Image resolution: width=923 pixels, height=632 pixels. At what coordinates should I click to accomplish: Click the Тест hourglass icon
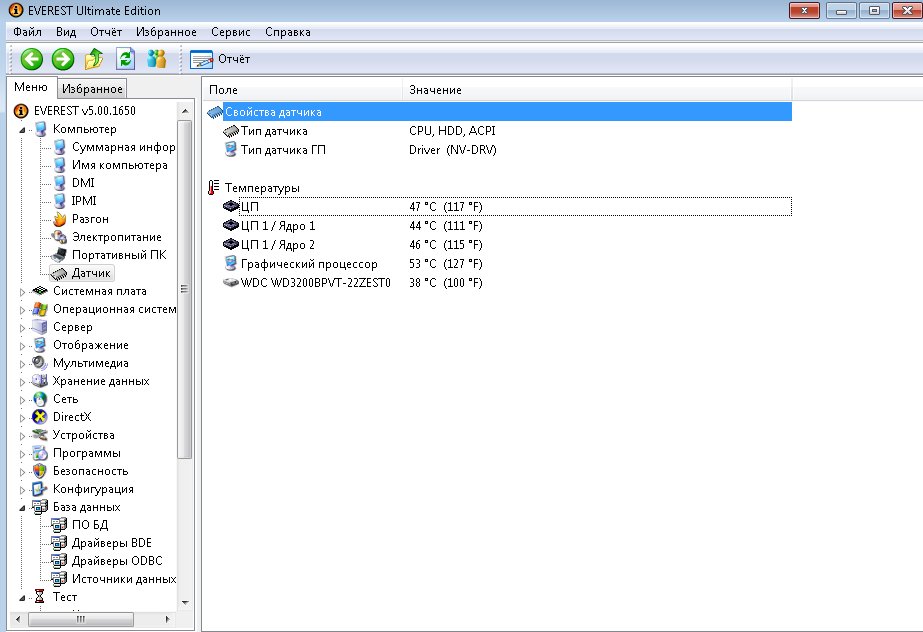point(39,597)
